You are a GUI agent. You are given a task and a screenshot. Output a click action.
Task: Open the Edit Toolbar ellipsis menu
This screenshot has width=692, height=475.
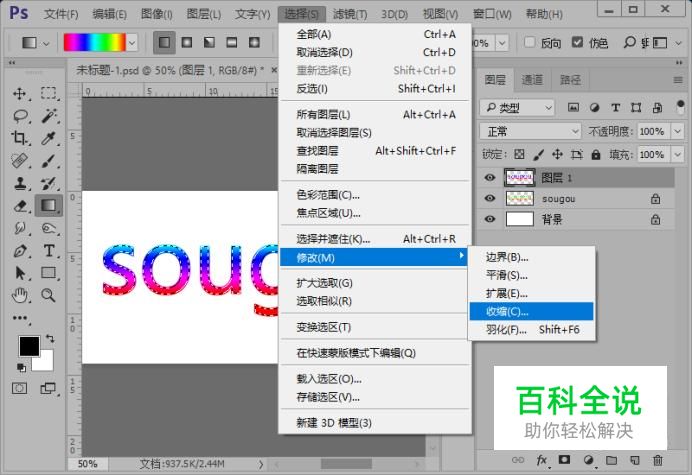pos(20,318)
